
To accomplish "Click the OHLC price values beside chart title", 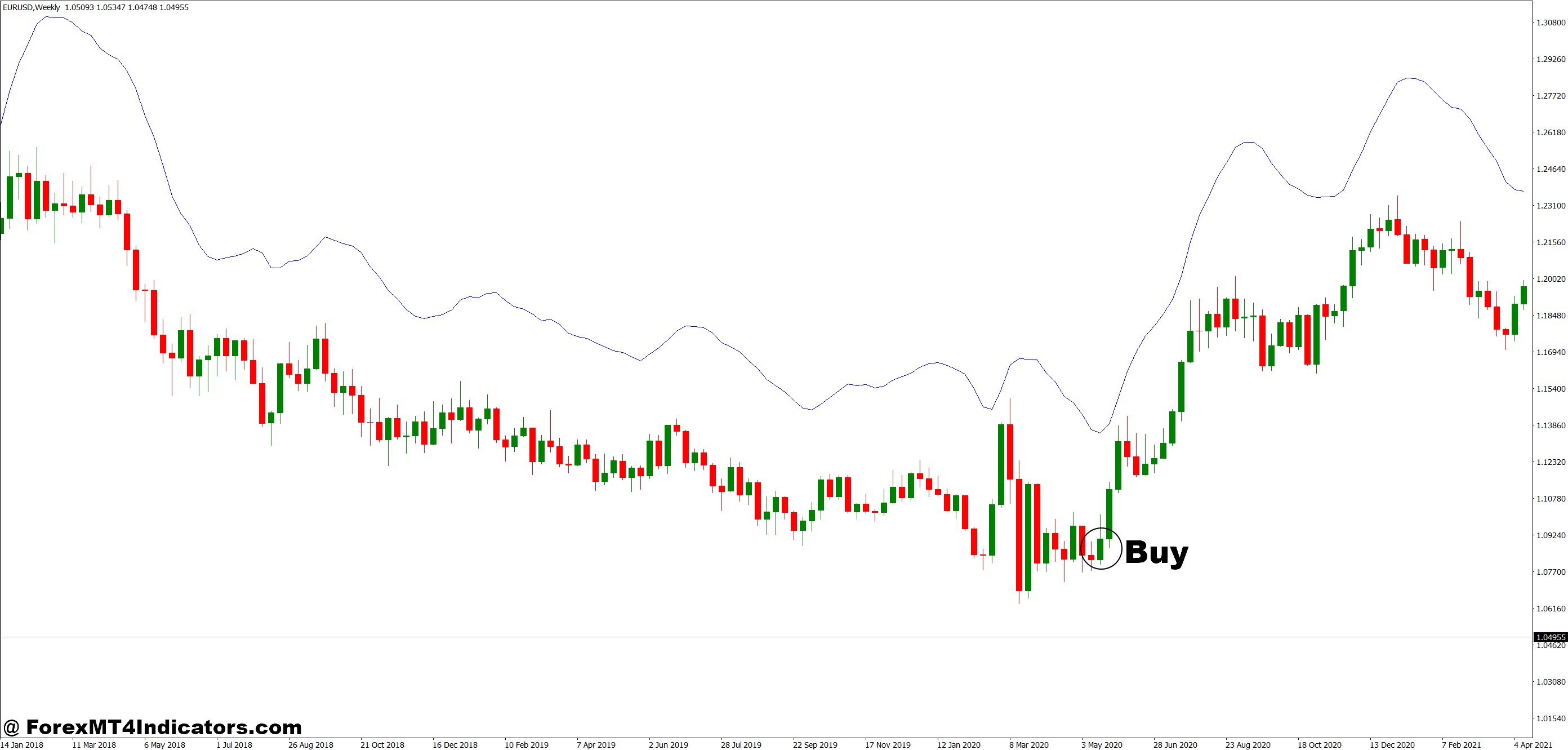I will [x=128, y=7].
